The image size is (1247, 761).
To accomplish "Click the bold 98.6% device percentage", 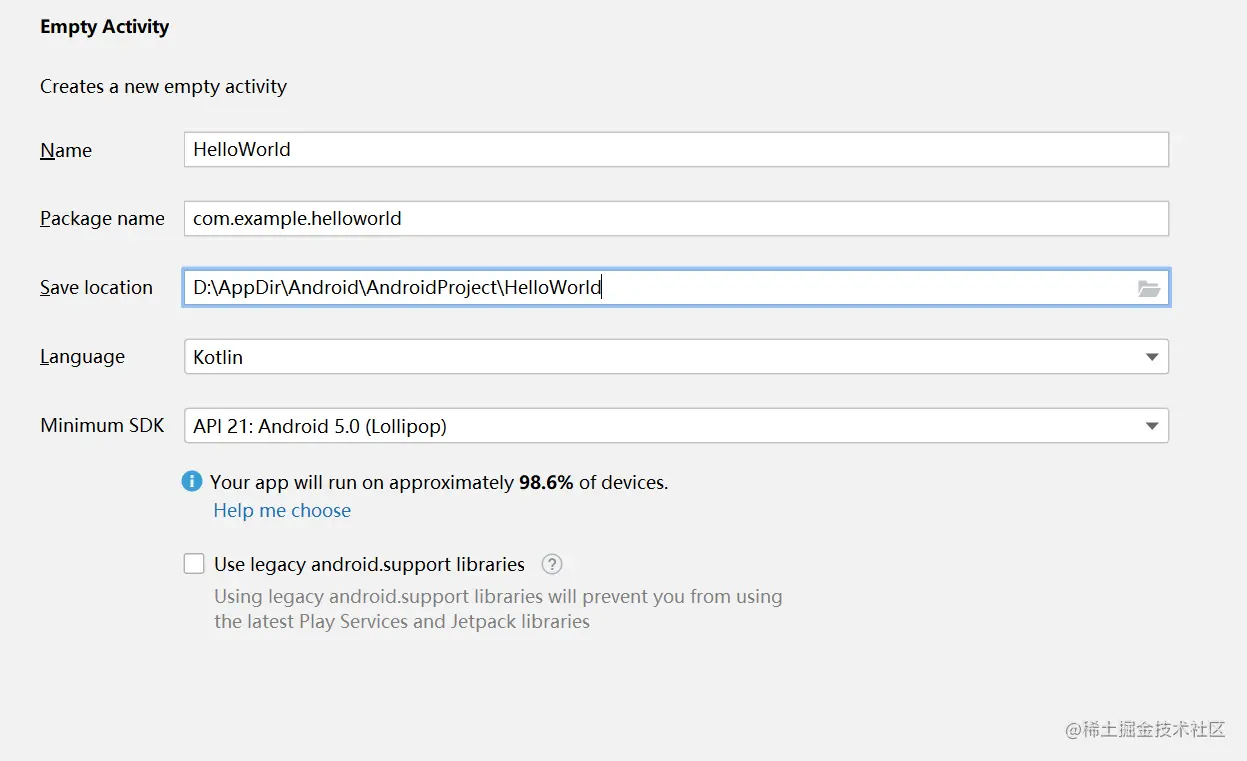I will 546,482.
